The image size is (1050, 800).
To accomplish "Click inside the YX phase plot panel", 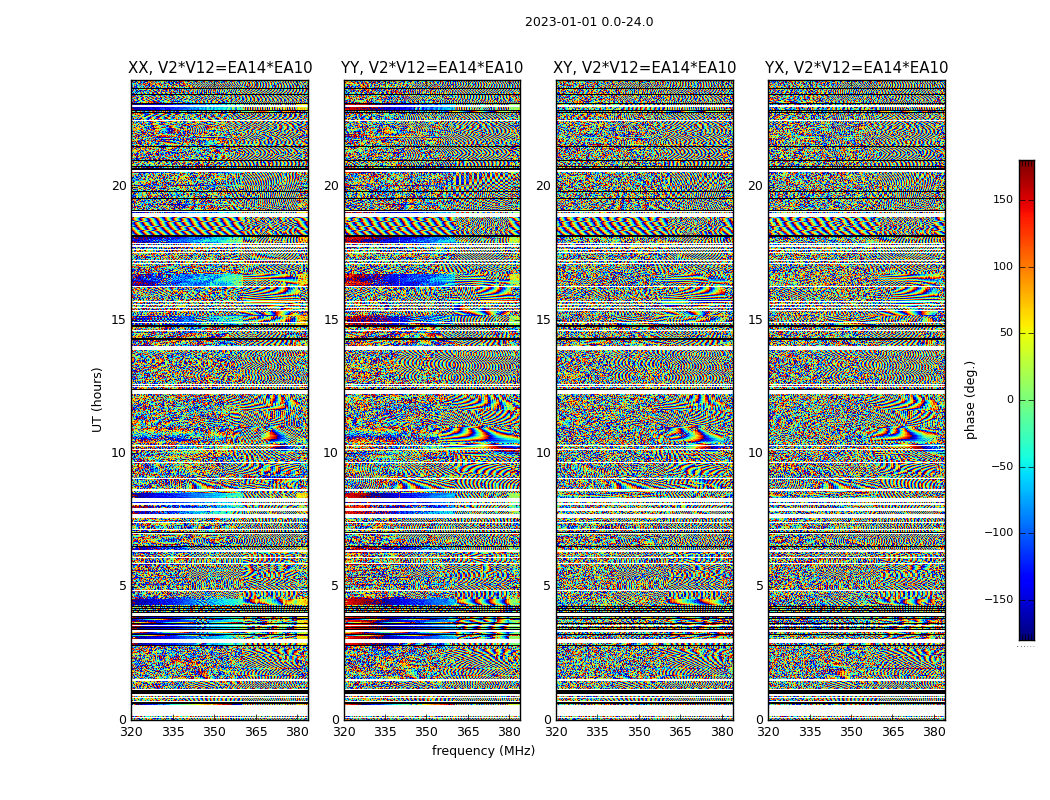I will 856,400.
